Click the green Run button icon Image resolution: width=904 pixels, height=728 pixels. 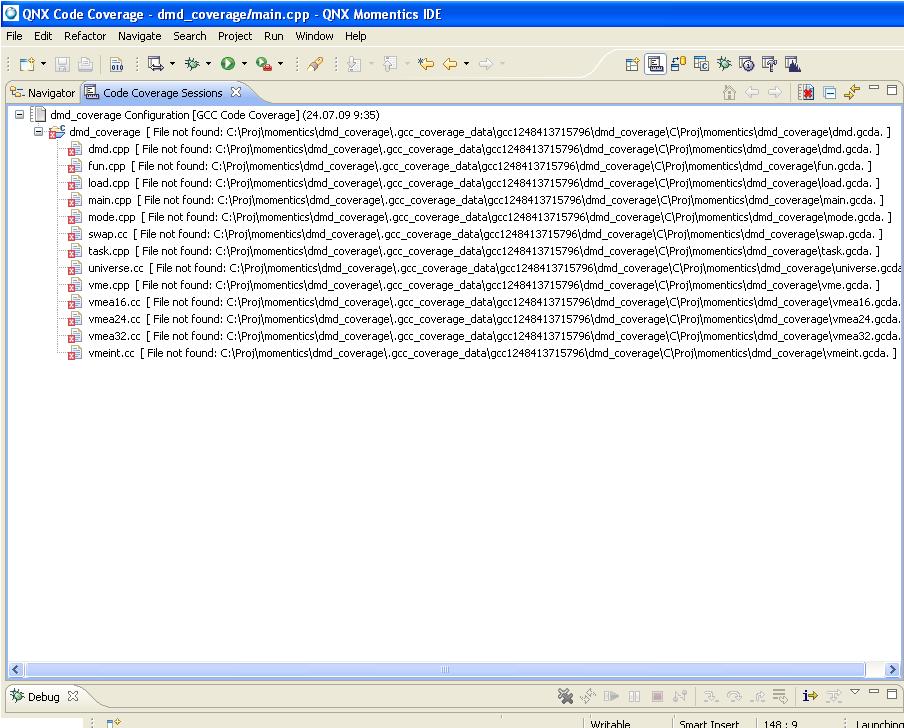tap(228, 64)
